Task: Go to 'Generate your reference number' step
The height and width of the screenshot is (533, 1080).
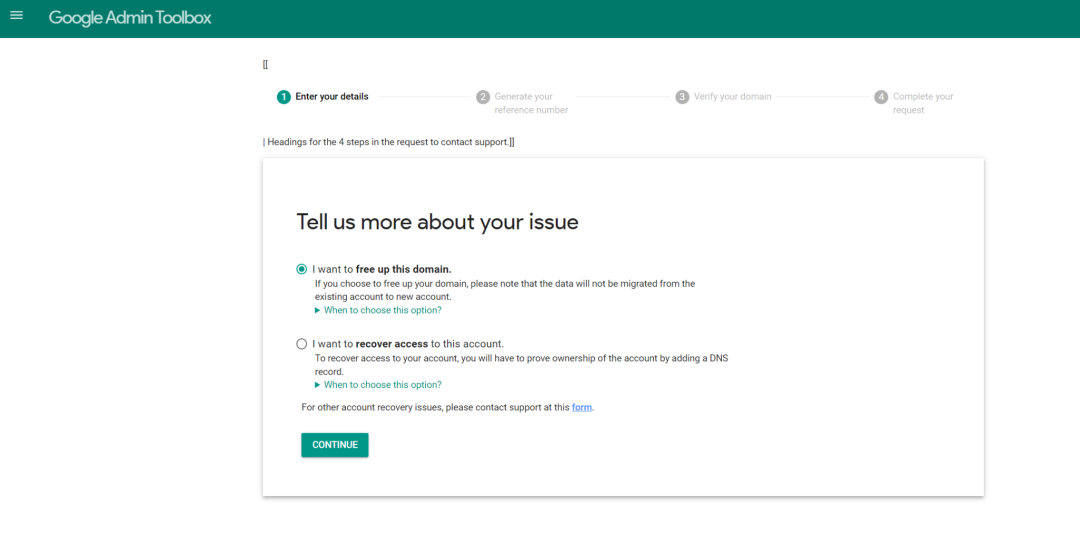Action: click(530, 103)
